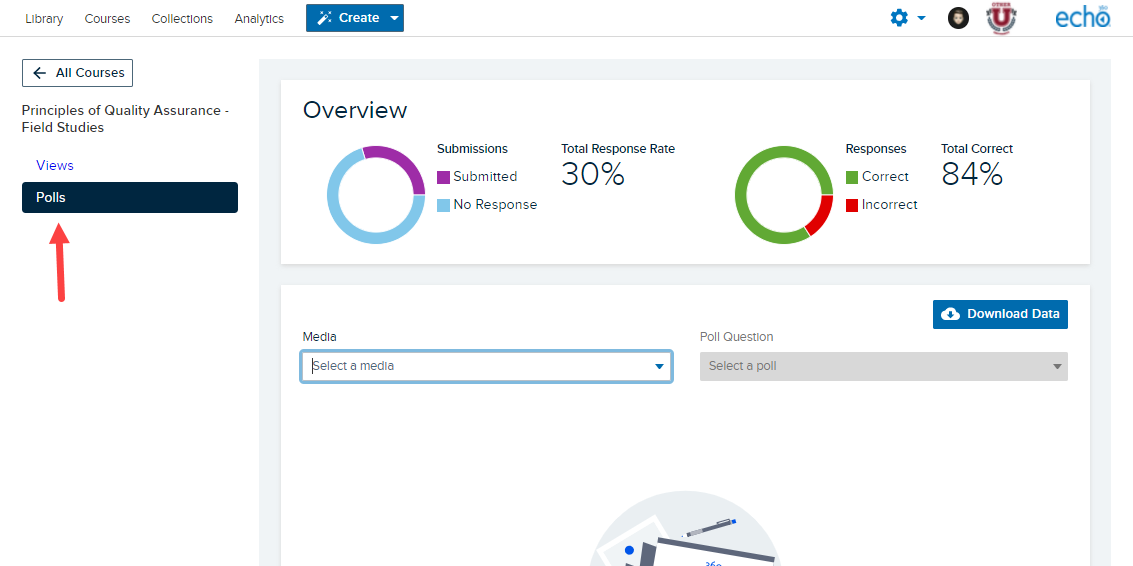This screenshot has height=566, width=1133.
Task: Click the 30% response rate value
Action: pyautogui.click(x=593, y=174)
